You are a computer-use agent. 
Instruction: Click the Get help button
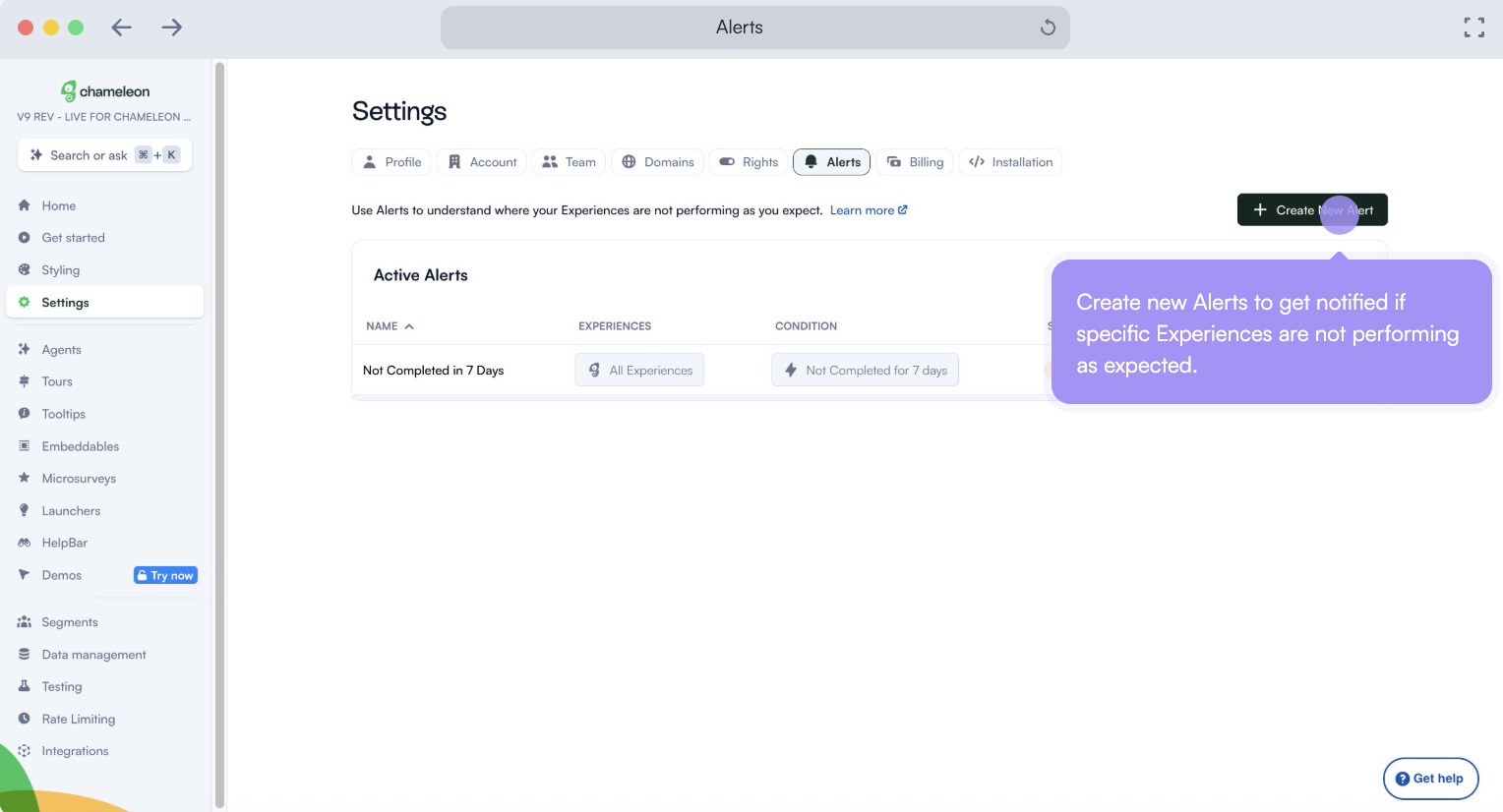pos(1430,779)
